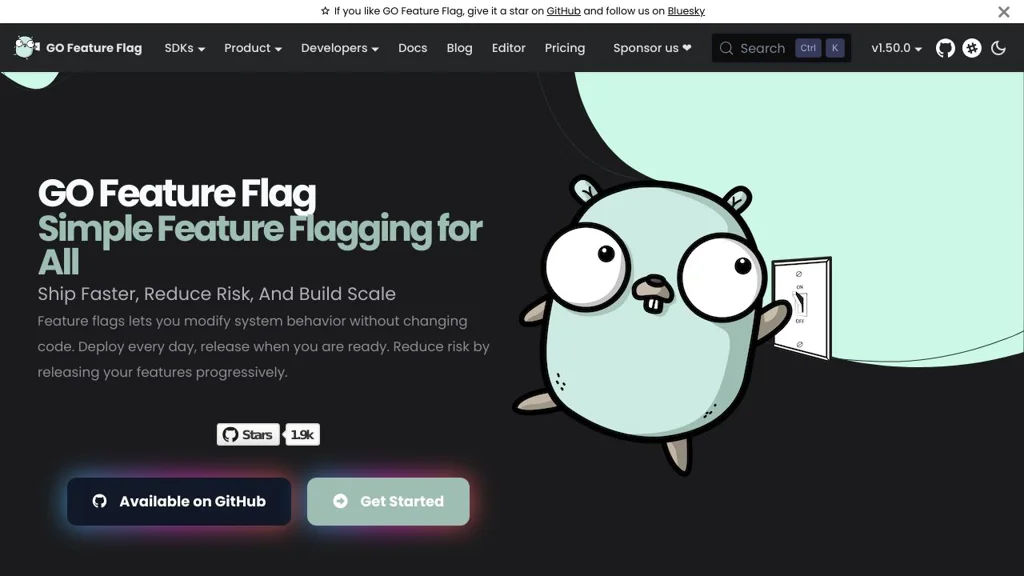The image size is (1024, 576).
Task: Expand the Product dropdown menu
Action: coord(253,48)
